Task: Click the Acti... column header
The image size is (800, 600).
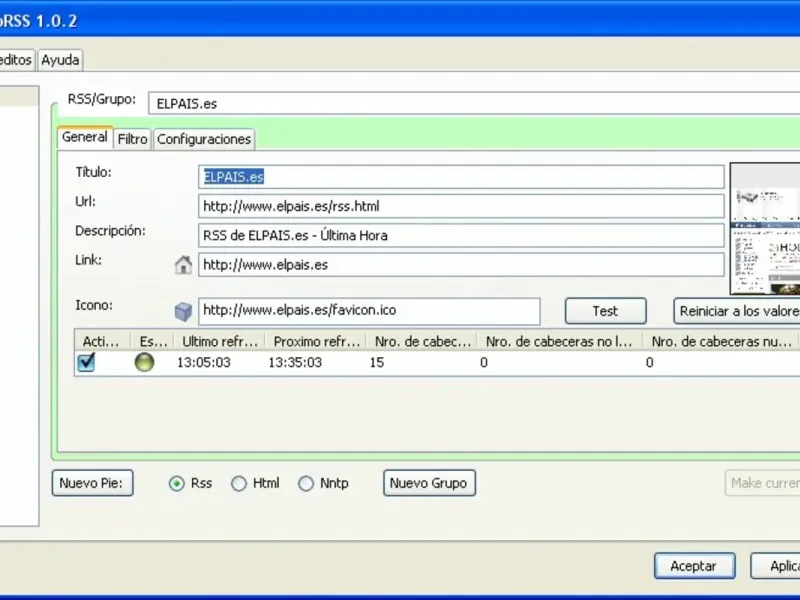Action: point(102,341)
